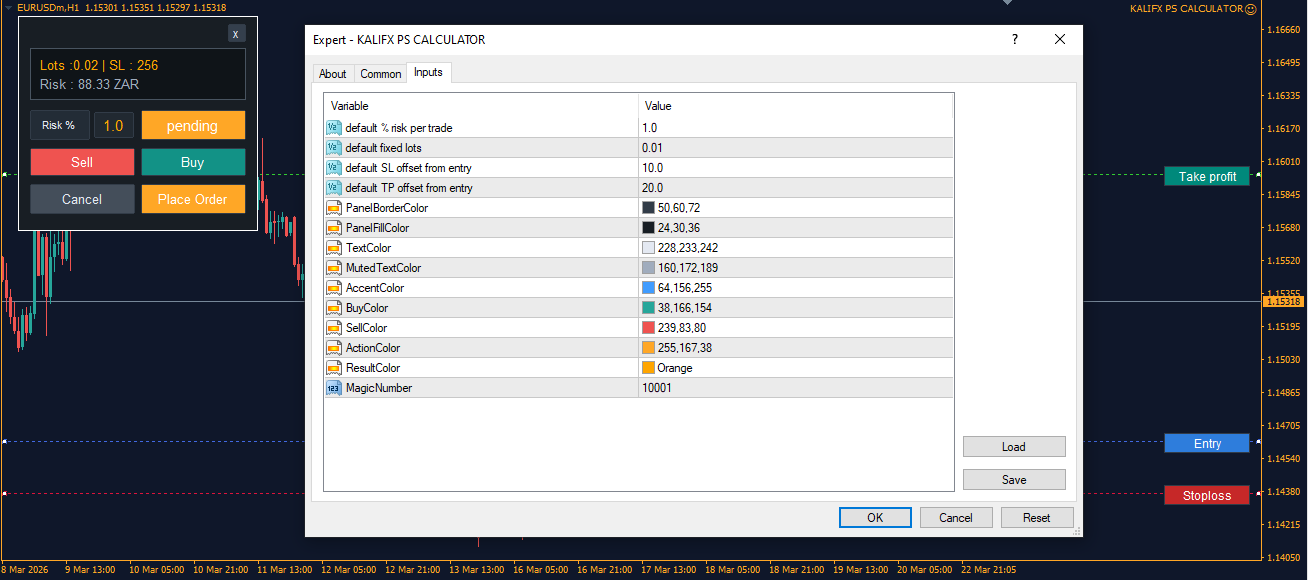Open dialog help via the question mark icon

click(x=1014, y=39)
